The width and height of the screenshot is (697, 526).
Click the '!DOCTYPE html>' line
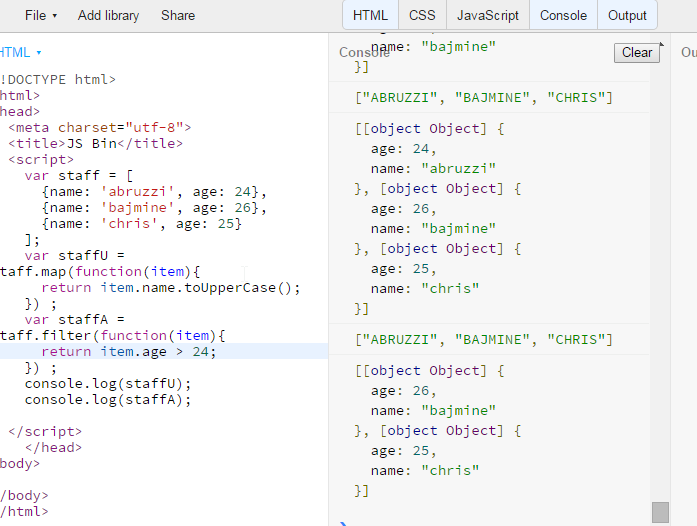point(58,80)
